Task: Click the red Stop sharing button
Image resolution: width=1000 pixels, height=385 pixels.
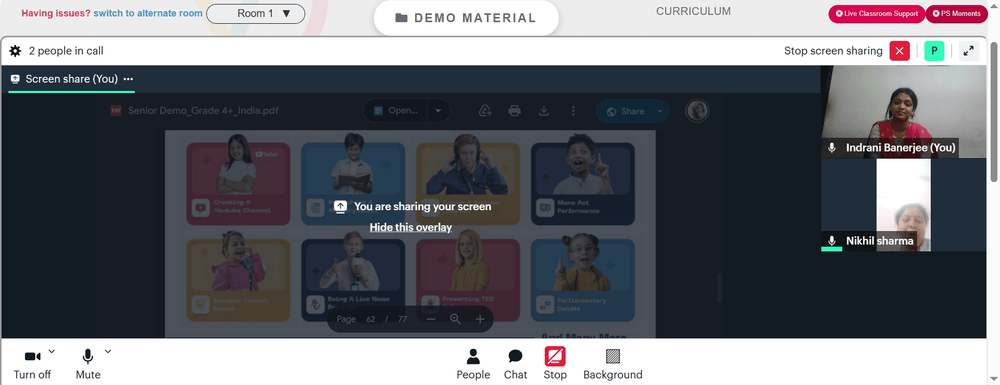Action: (x=555, y=364)
